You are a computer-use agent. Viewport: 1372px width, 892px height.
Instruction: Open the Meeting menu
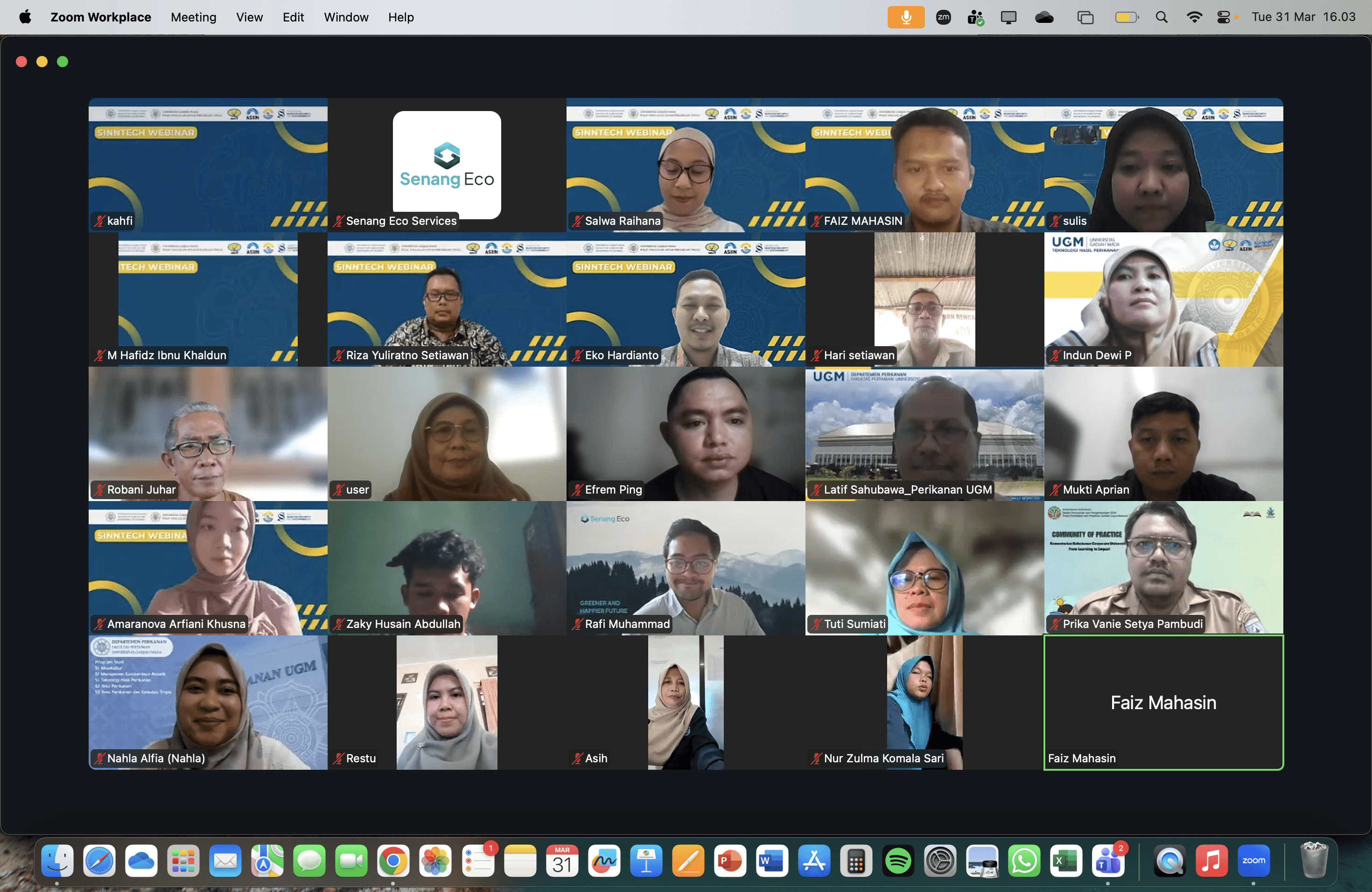click(x=193, y=17)
